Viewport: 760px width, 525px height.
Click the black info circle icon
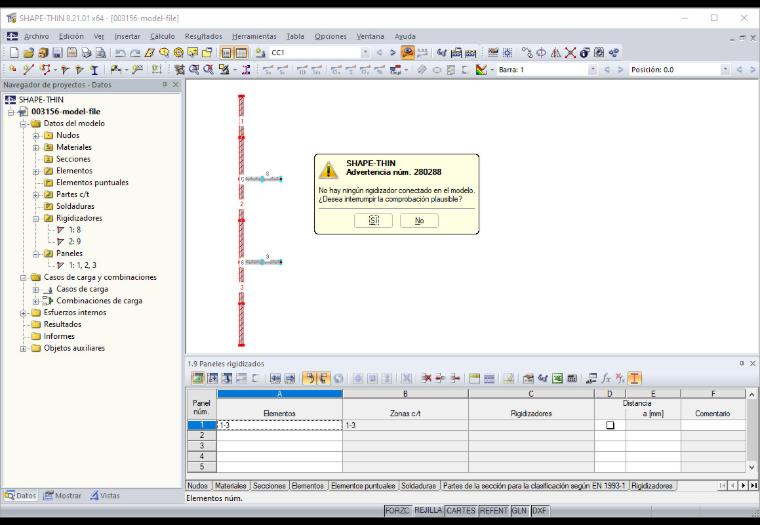click(585, 53)
